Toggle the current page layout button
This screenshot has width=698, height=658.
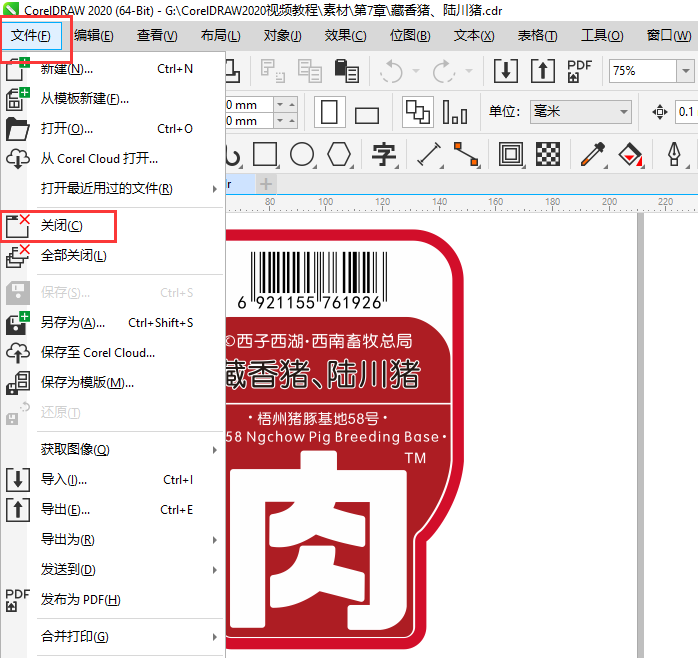[x=417, y=112]
